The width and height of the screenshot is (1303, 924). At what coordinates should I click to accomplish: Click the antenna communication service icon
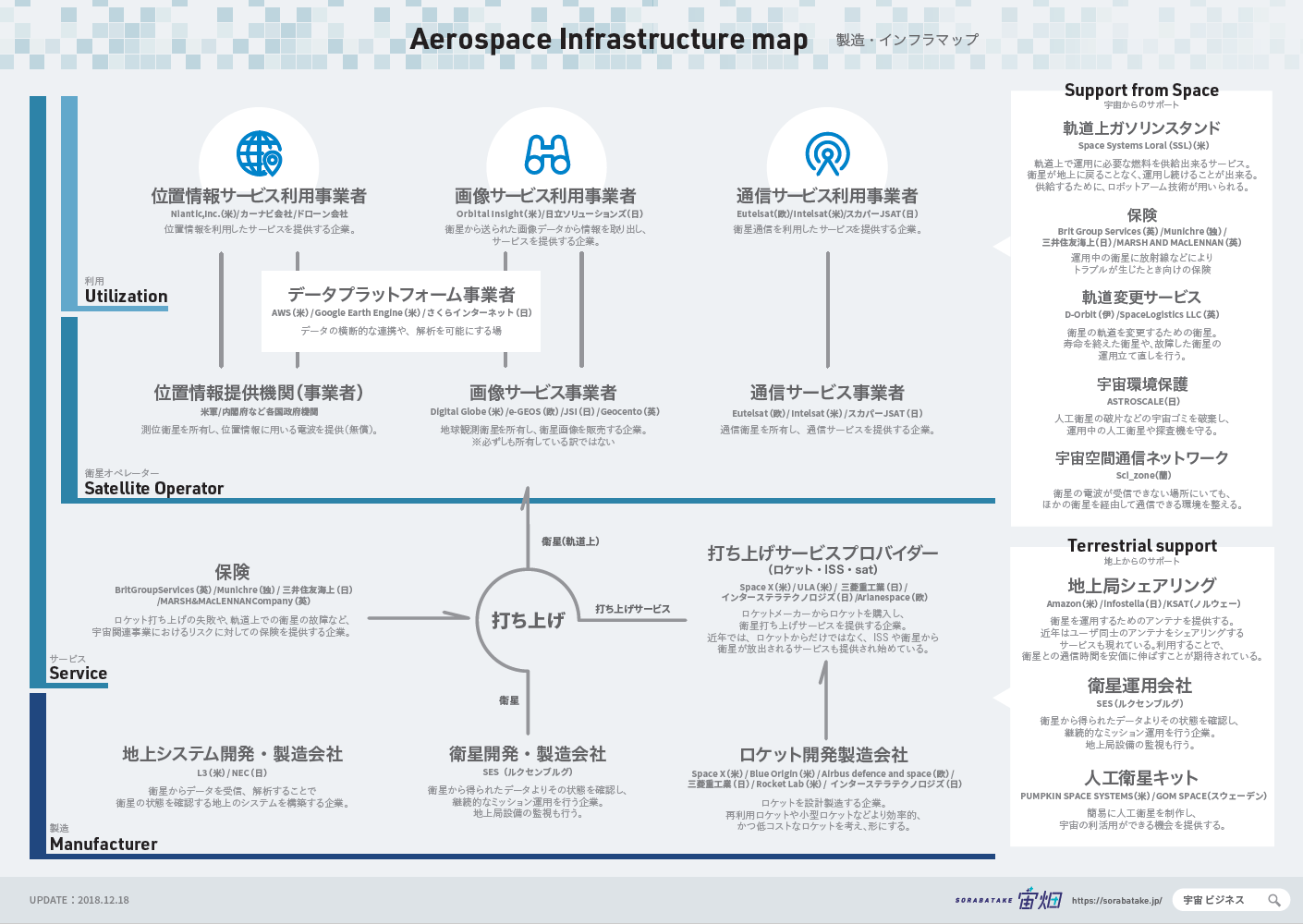827,153
